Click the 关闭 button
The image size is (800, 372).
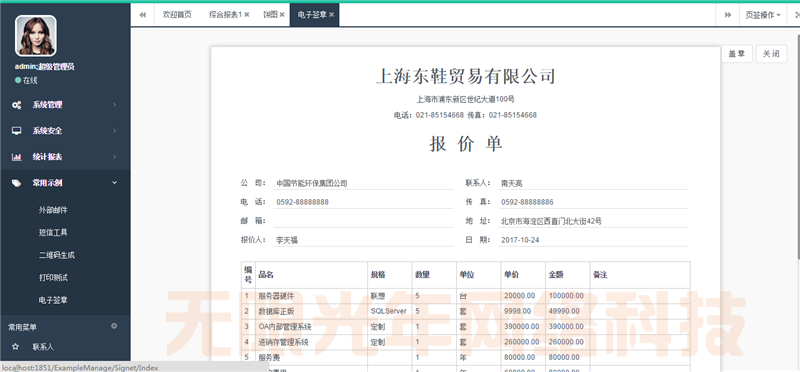771,54
